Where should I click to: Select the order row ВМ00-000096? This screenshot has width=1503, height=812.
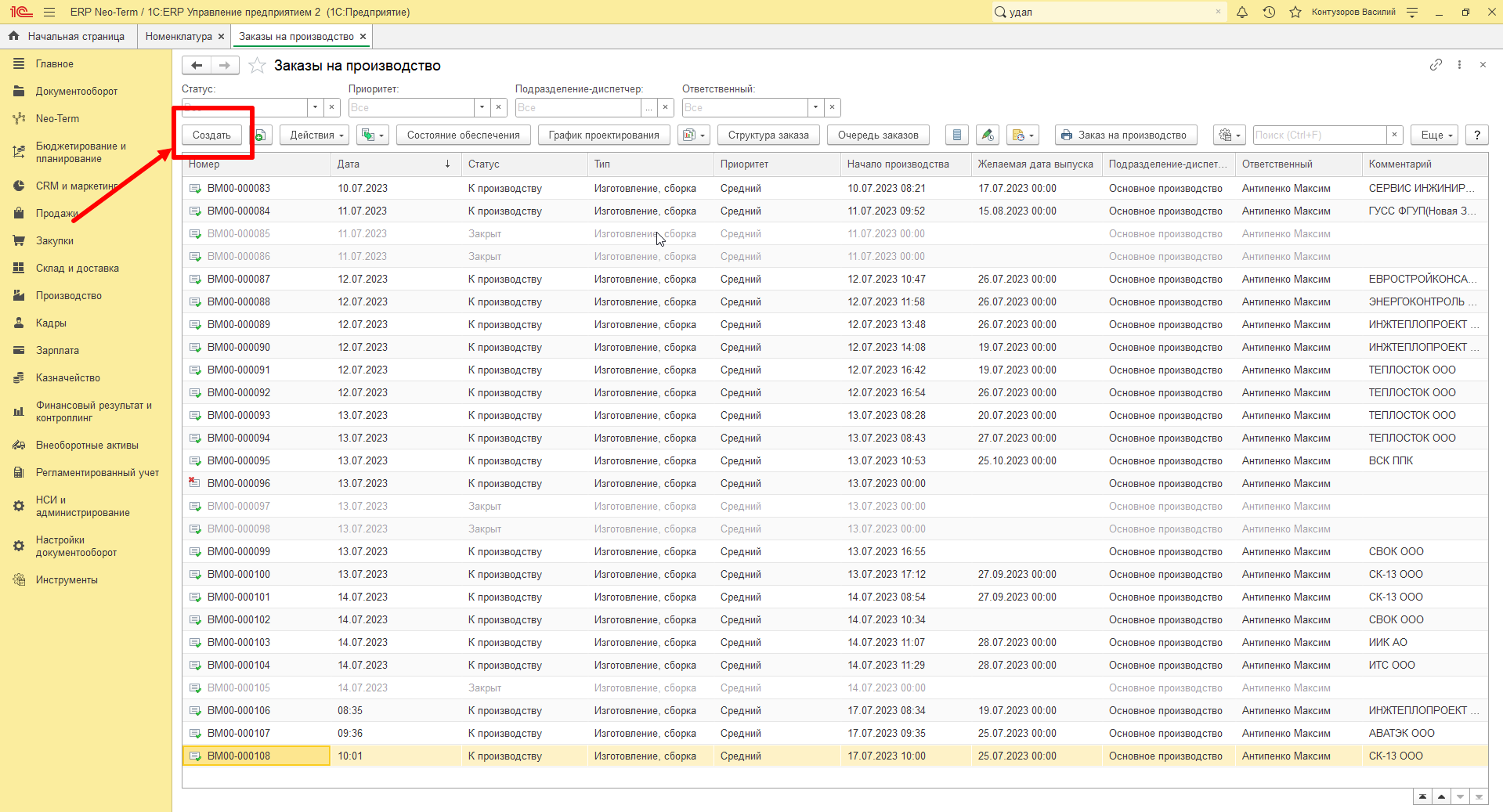click(x=835, y=483)
